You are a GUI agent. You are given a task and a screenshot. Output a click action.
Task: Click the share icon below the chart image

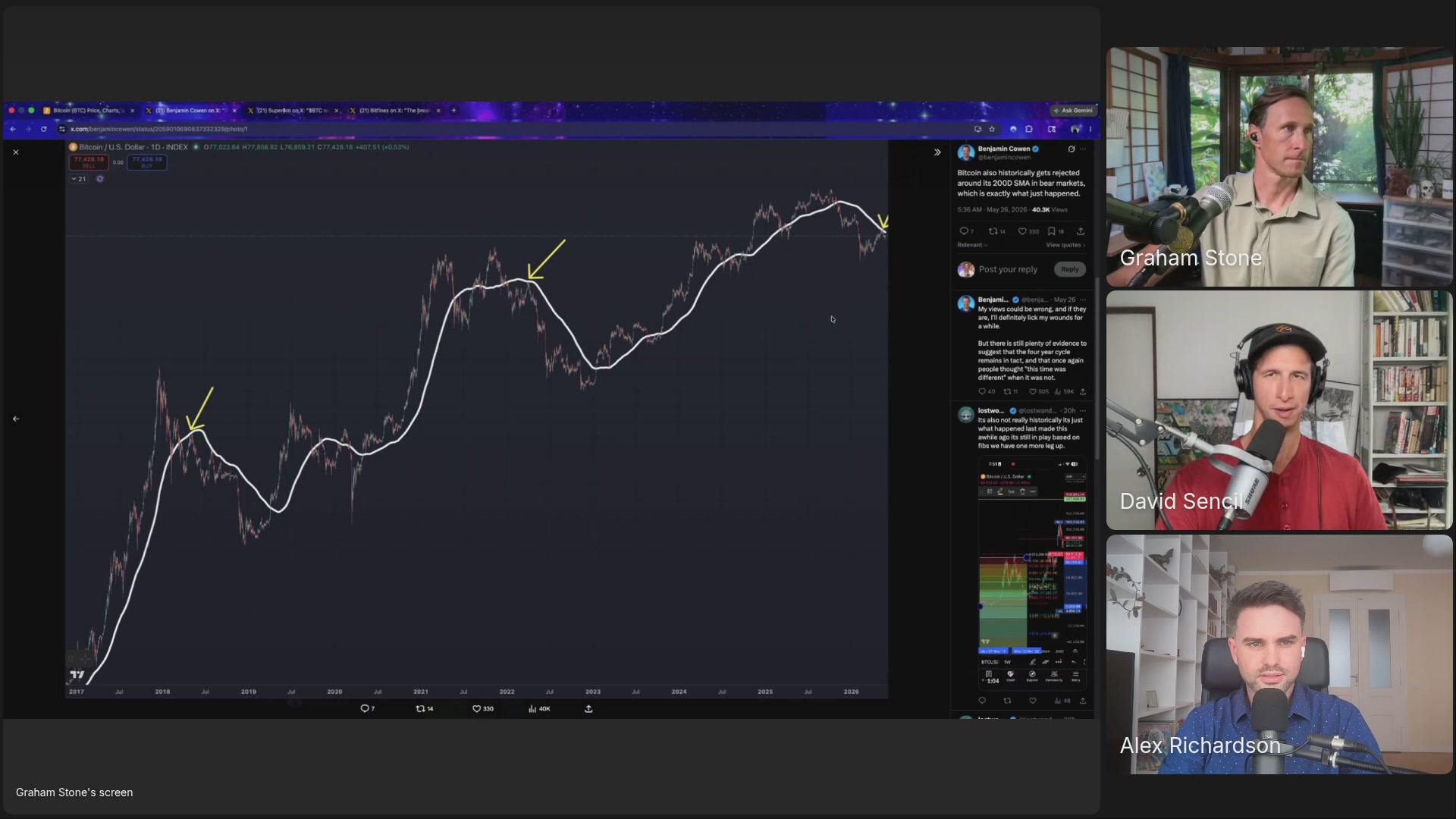click(588, 709)
